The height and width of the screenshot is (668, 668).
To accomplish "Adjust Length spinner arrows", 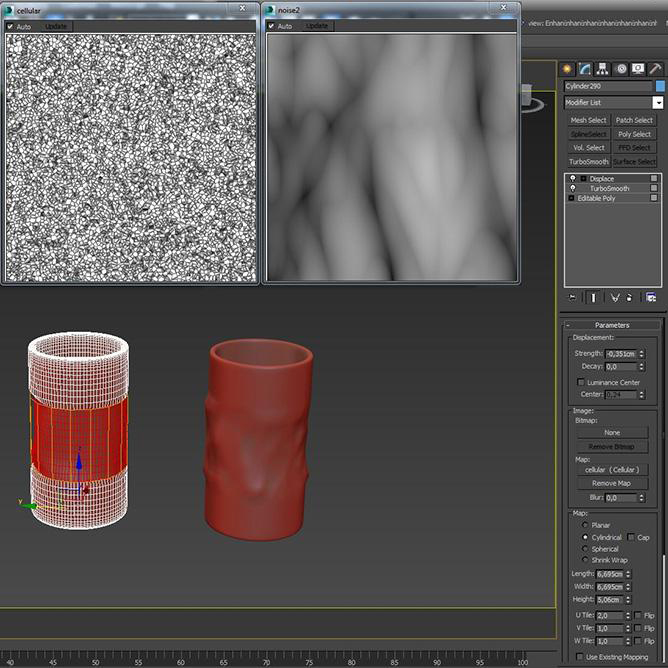I will click(628, 574).
